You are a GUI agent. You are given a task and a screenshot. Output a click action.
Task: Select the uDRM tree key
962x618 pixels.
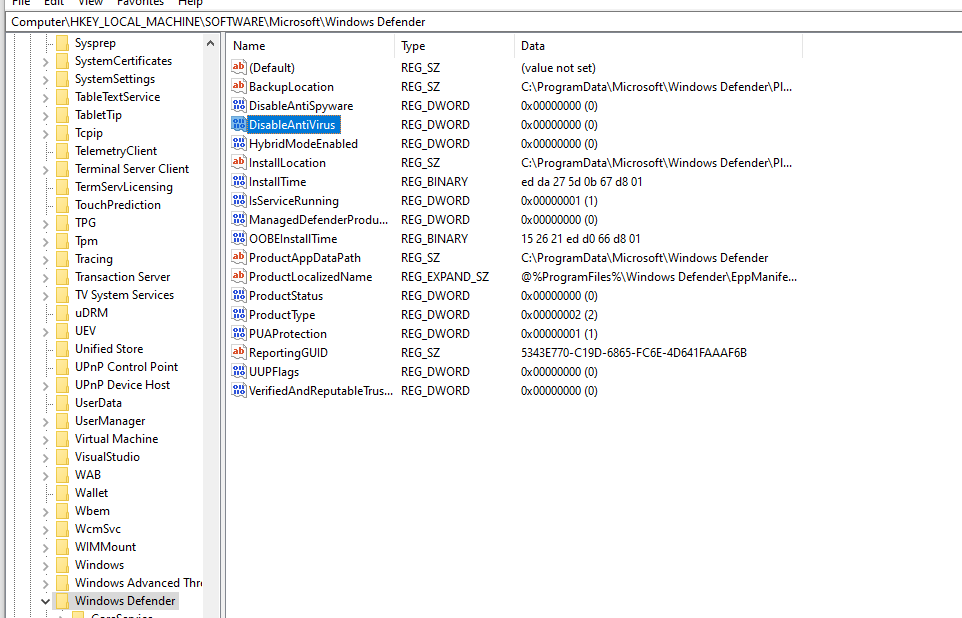91,313
